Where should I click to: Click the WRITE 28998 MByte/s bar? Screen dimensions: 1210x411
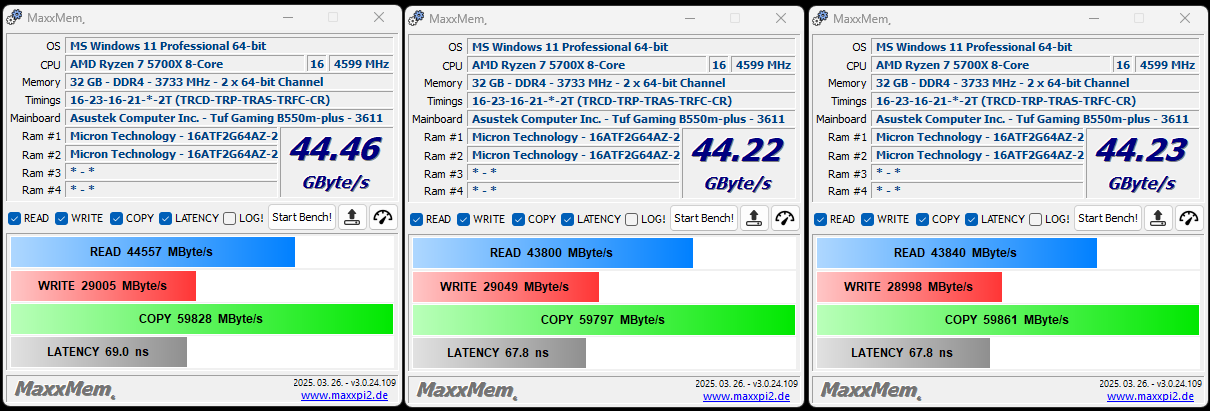909,286
